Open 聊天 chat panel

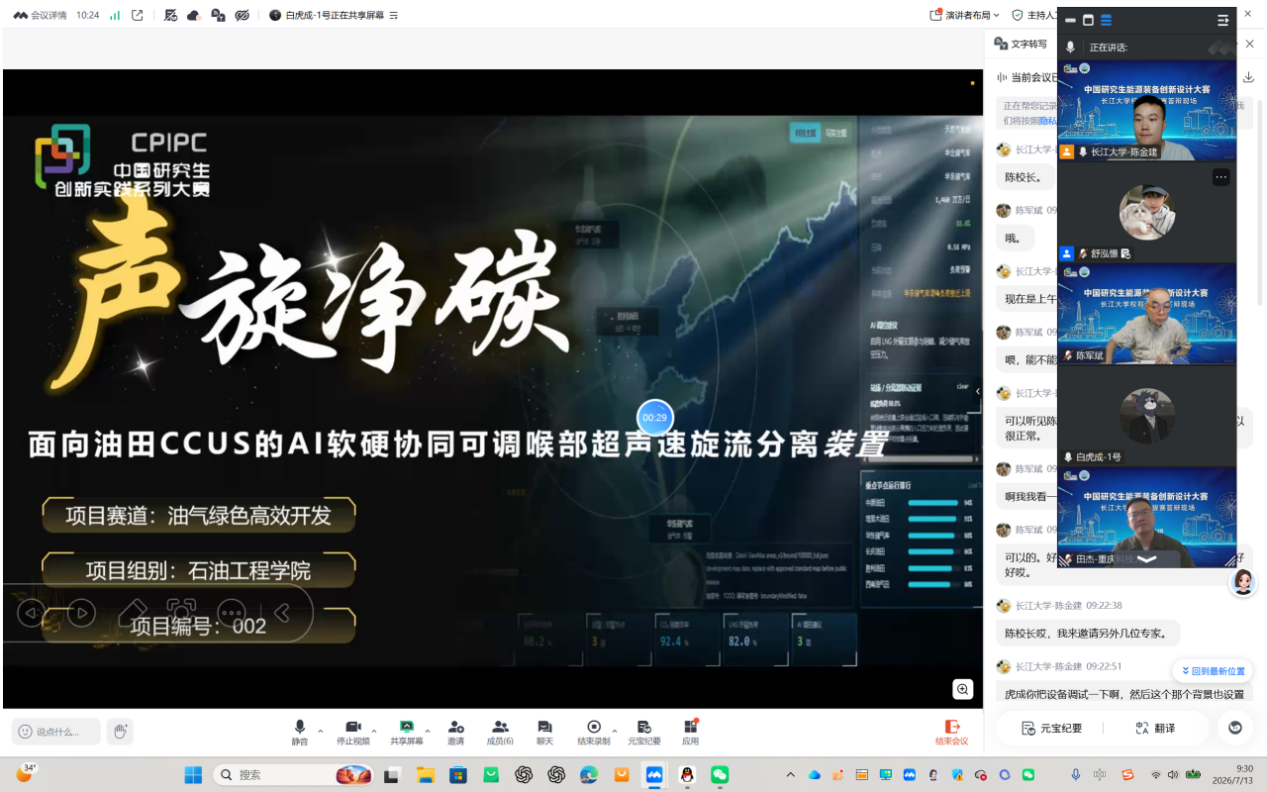coord(545,732)
